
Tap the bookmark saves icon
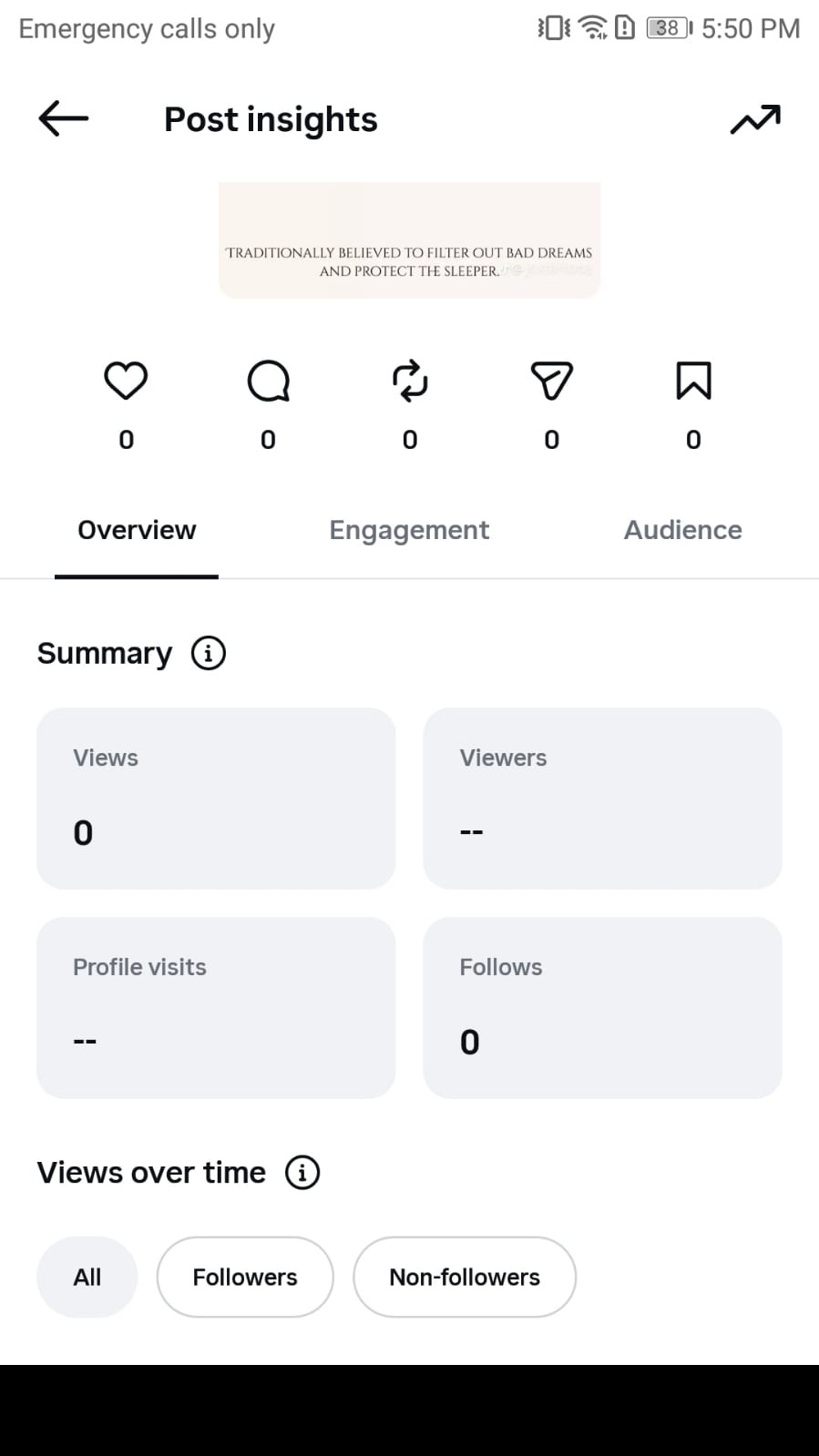tap(693, 381)
